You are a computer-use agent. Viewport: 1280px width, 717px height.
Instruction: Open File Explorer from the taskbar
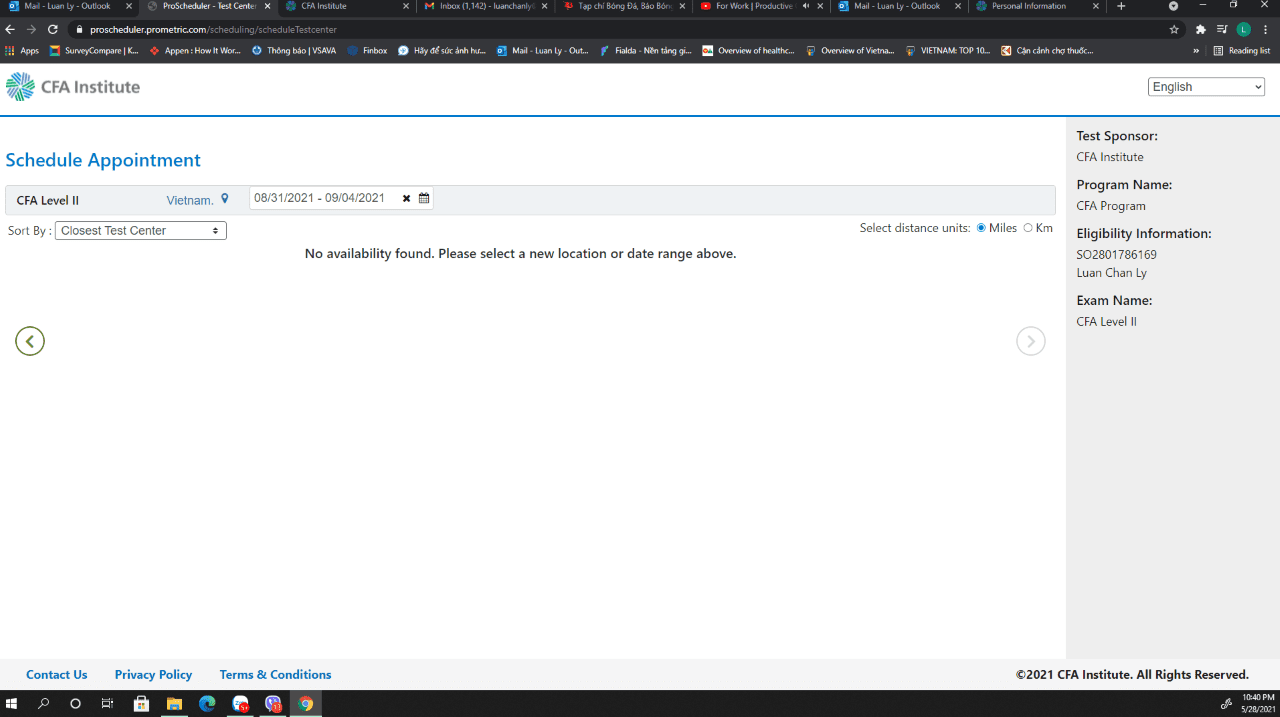(174, 704)
